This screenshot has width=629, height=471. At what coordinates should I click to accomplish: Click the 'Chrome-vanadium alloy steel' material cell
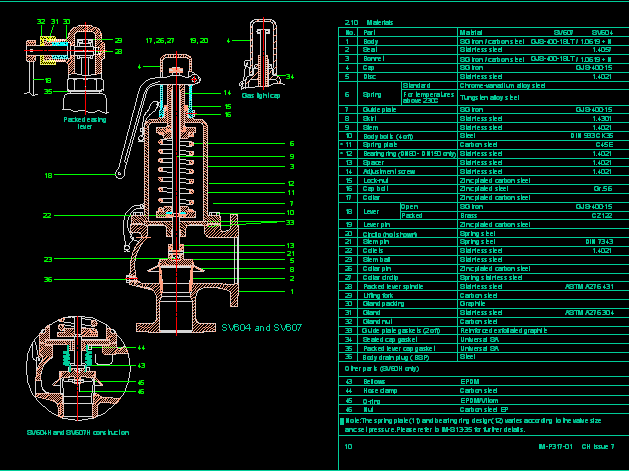click(x=502, y=85)
